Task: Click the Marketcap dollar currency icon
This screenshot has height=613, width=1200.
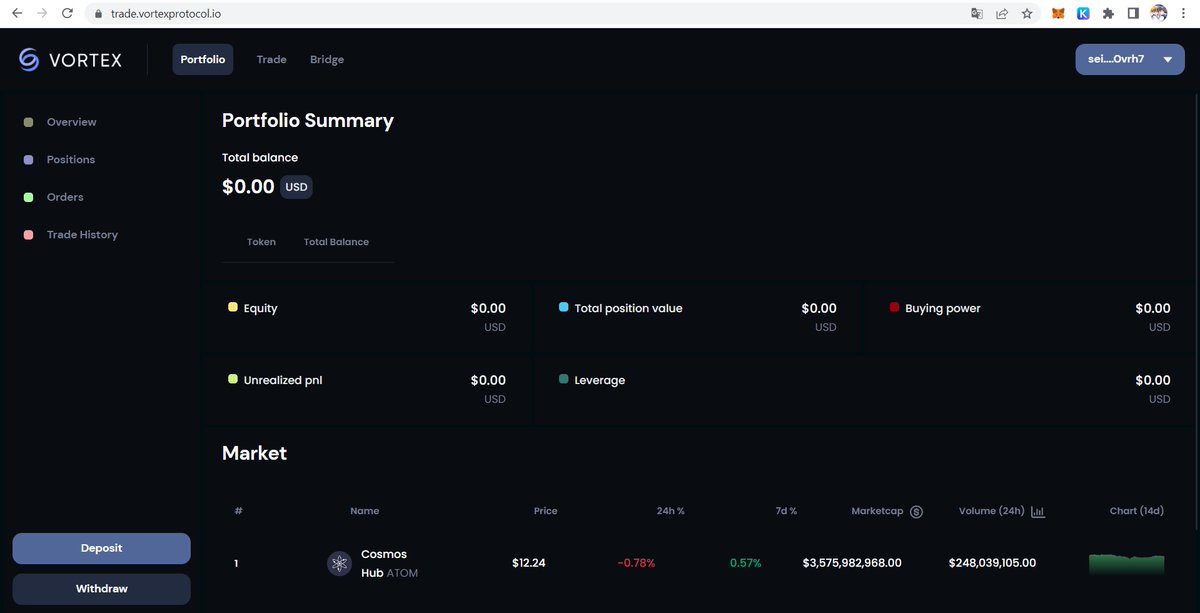Action: 916,511
